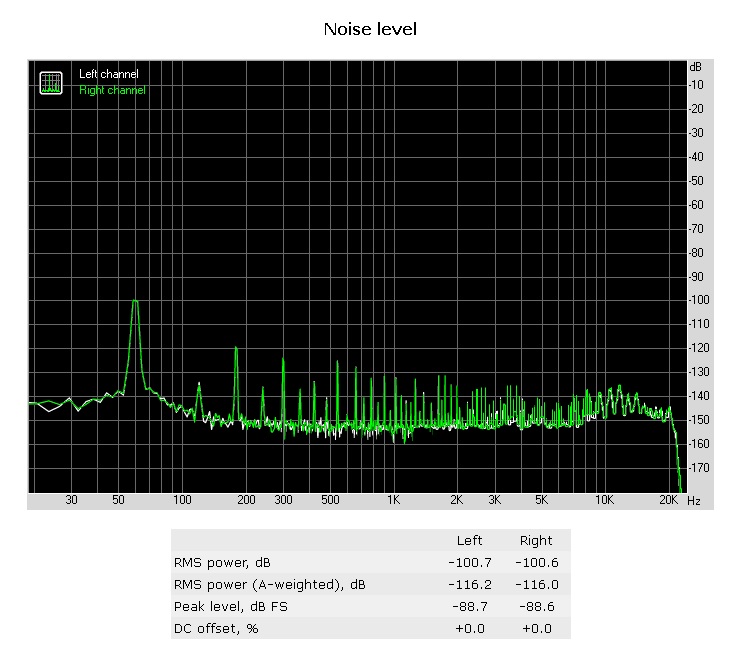This screenshot has width=737, height=663.
Task: Click the 'Hz' axis unit label
Action: pyautogui.click(x=694, y=501)
